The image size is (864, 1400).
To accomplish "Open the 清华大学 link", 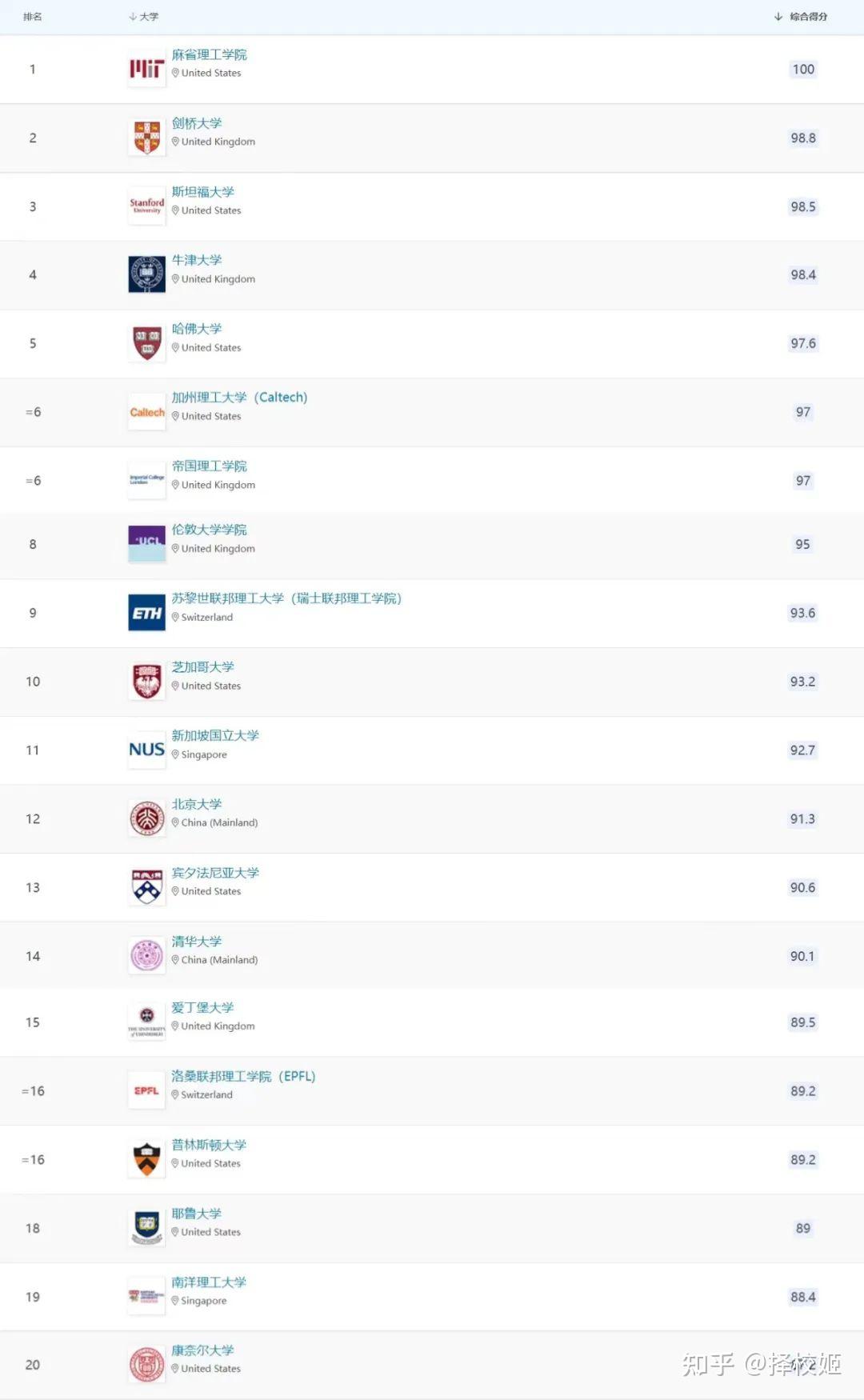I will [197, 942].
